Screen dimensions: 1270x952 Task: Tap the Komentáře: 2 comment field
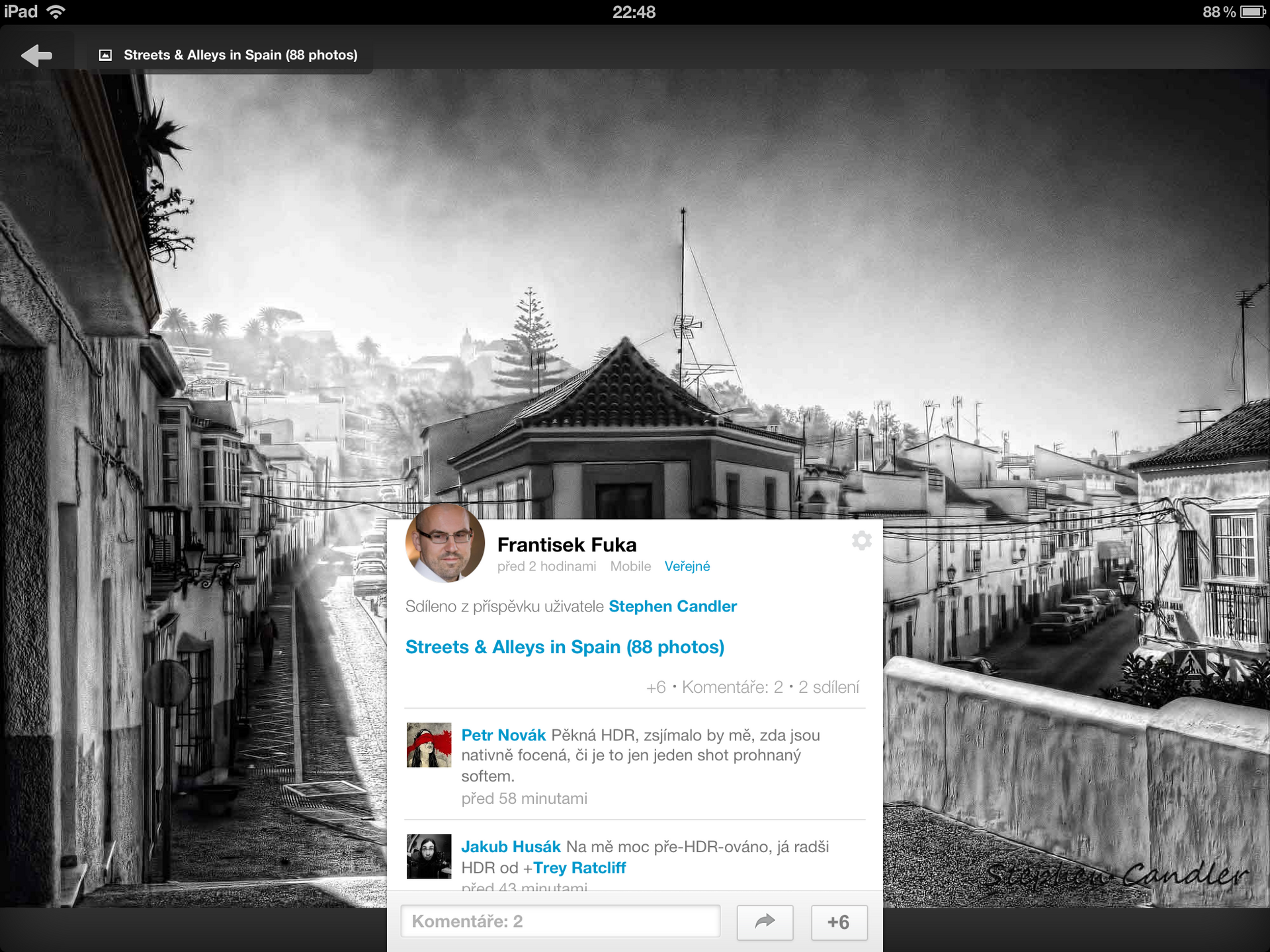pos(560,921)
